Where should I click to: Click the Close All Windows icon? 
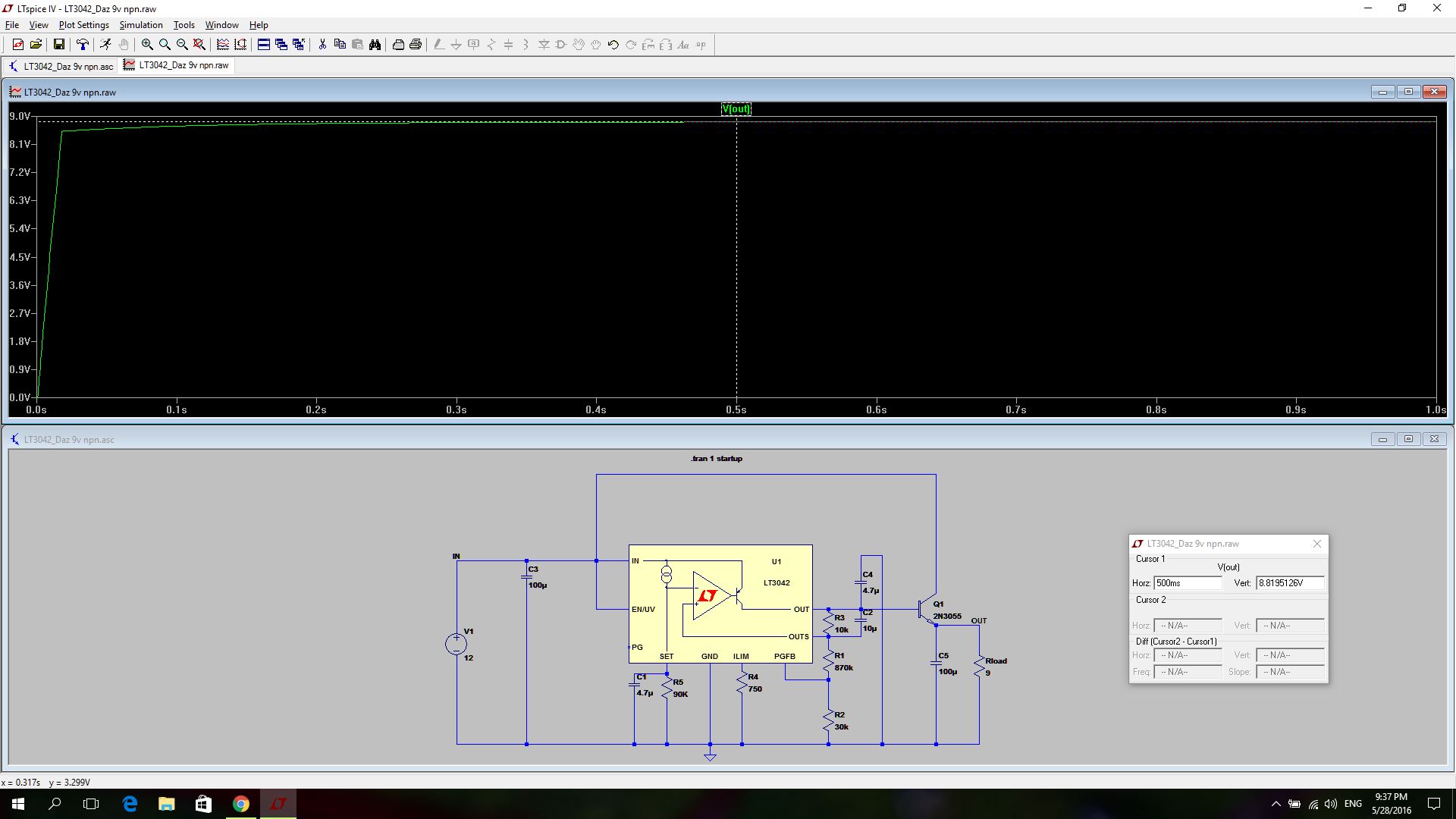299,45
